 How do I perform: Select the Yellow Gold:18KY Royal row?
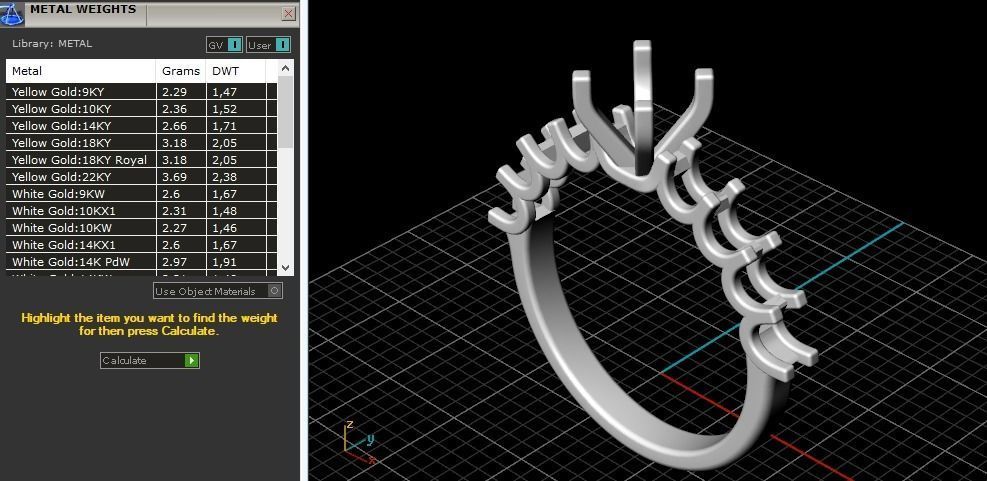tap(142, 160)
